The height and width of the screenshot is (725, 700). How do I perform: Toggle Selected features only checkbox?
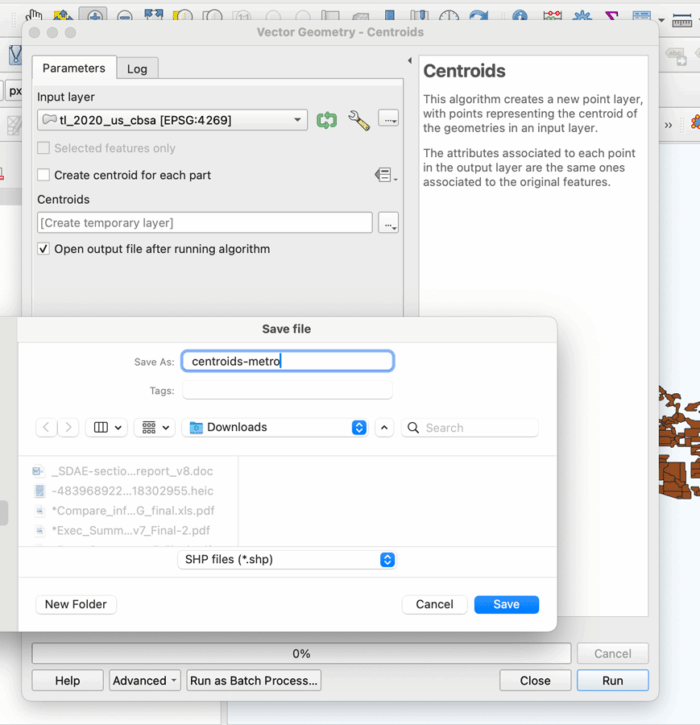(43, 148)
